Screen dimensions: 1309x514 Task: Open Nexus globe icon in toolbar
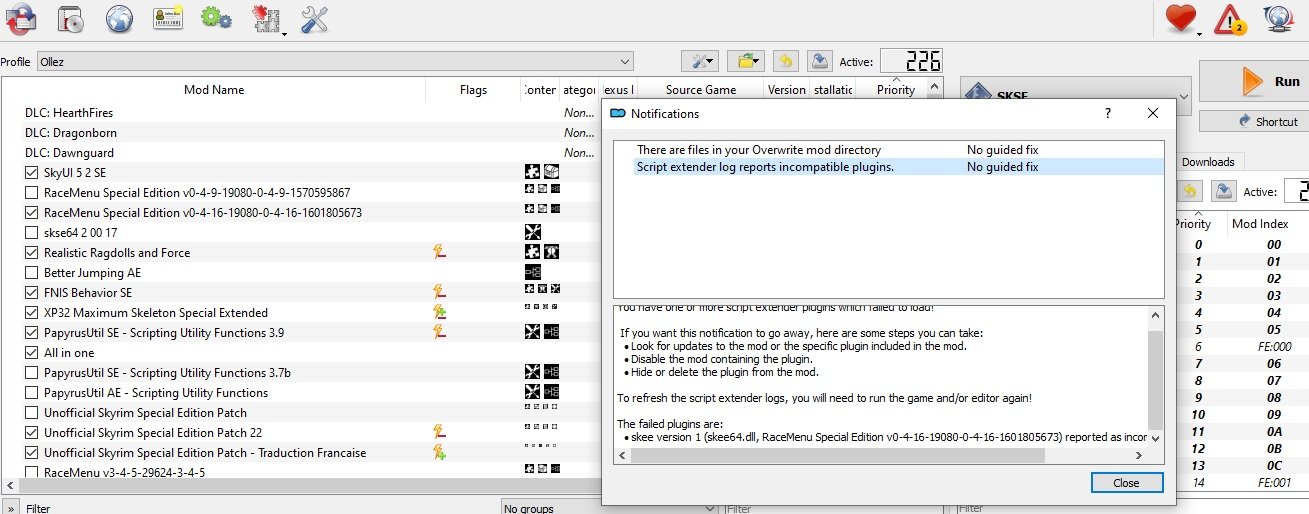coord(120,19)
